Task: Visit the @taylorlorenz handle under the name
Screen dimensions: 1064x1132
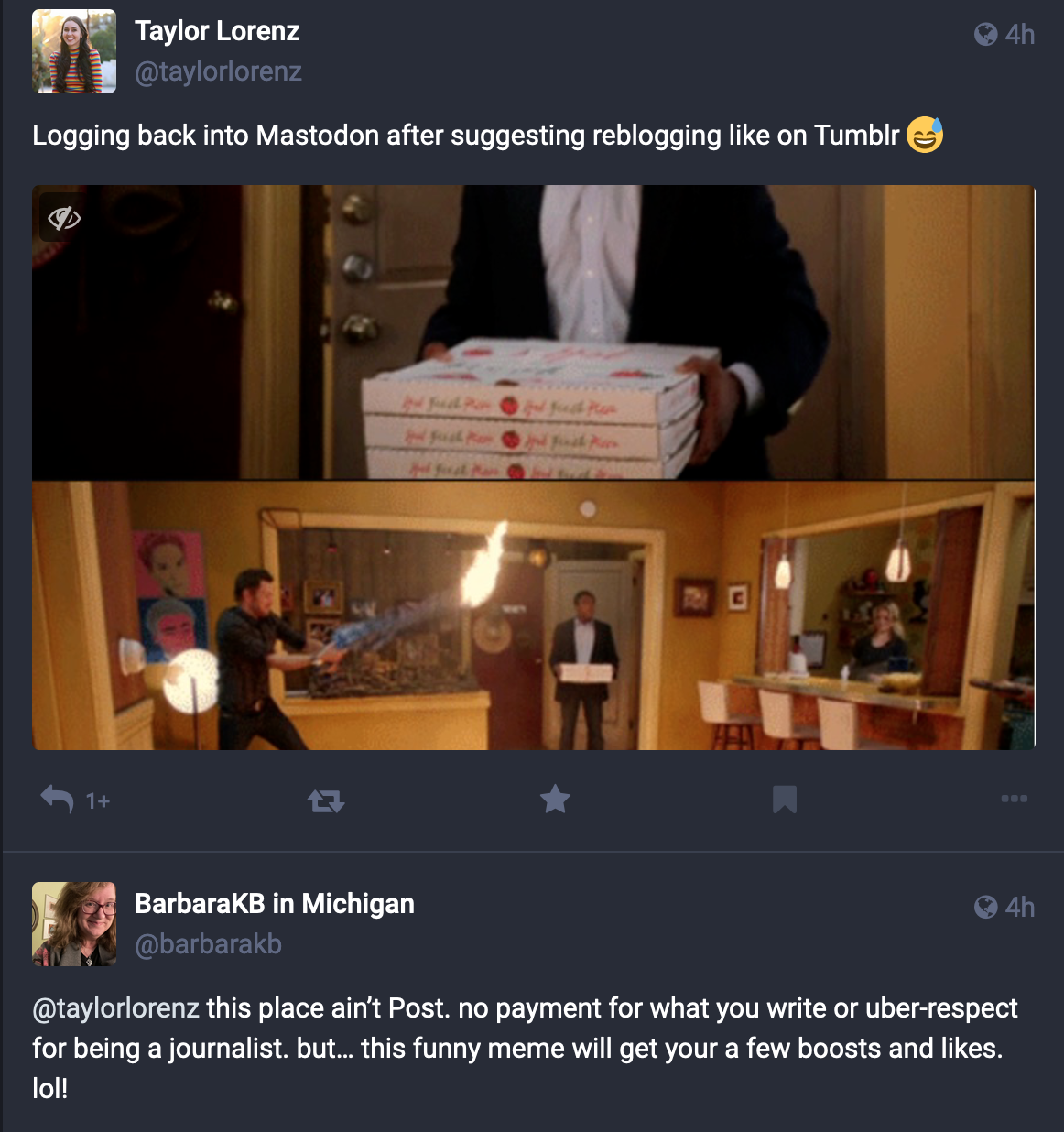Action: (x=218, y=71)
